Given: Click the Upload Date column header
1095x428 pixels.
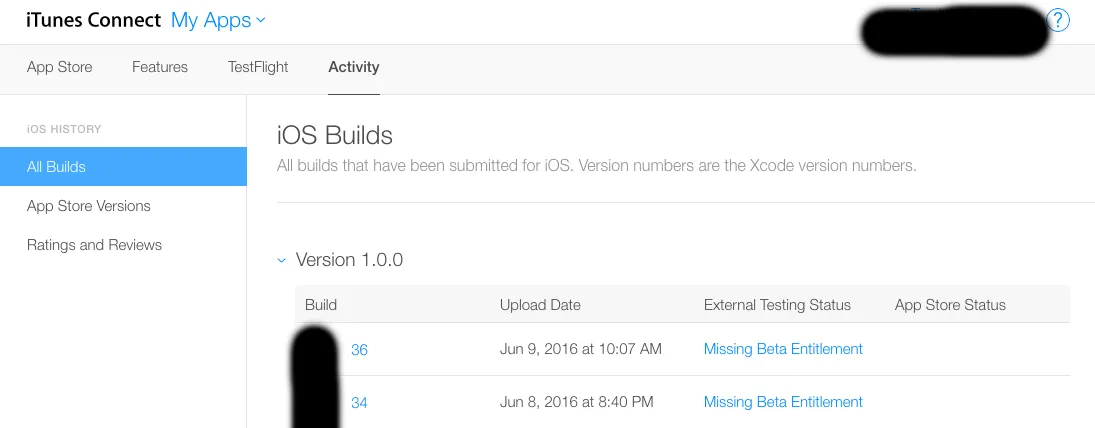Looking at the screenshot, I should (540, 305).
